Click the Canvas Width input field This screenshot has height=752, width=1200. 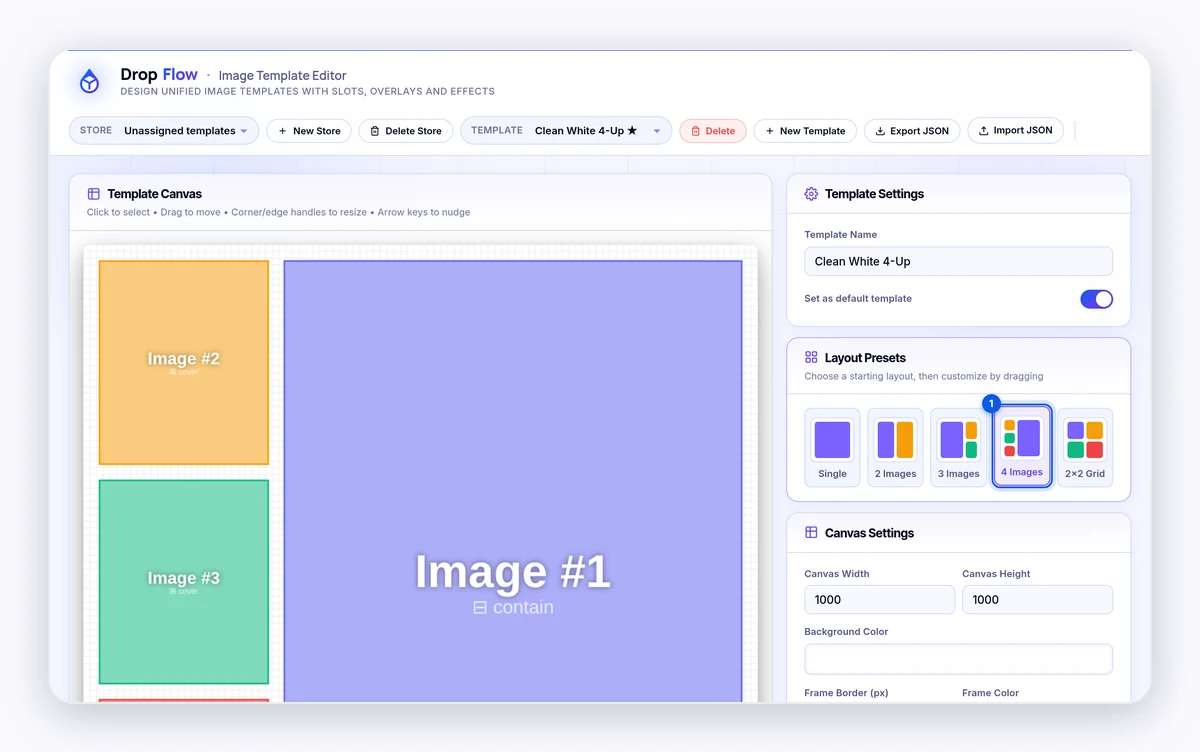(x=879, y=599)
